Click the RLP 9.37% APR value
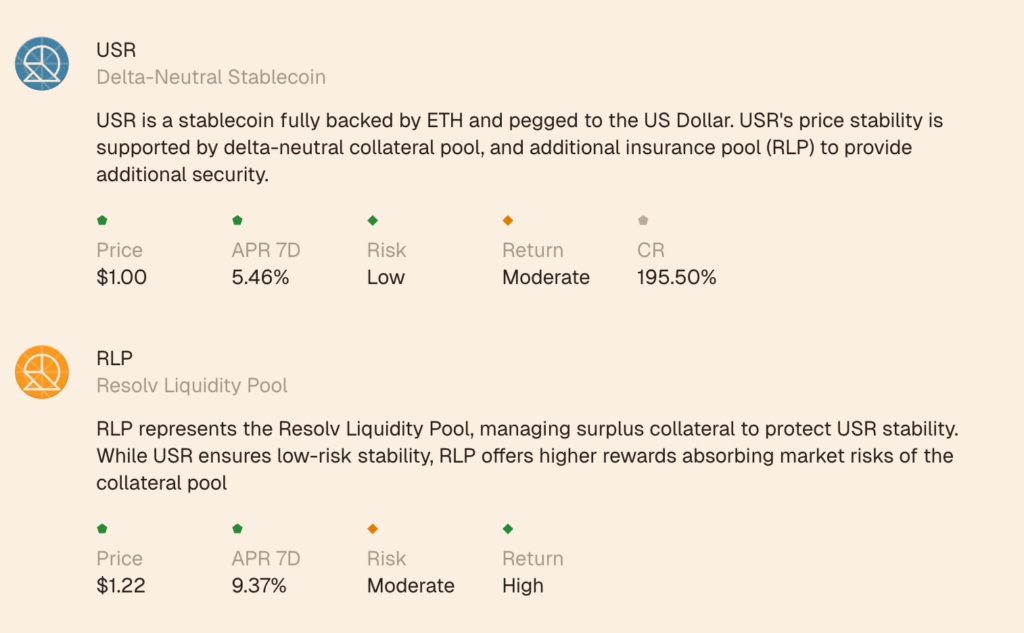 [259, 585]
